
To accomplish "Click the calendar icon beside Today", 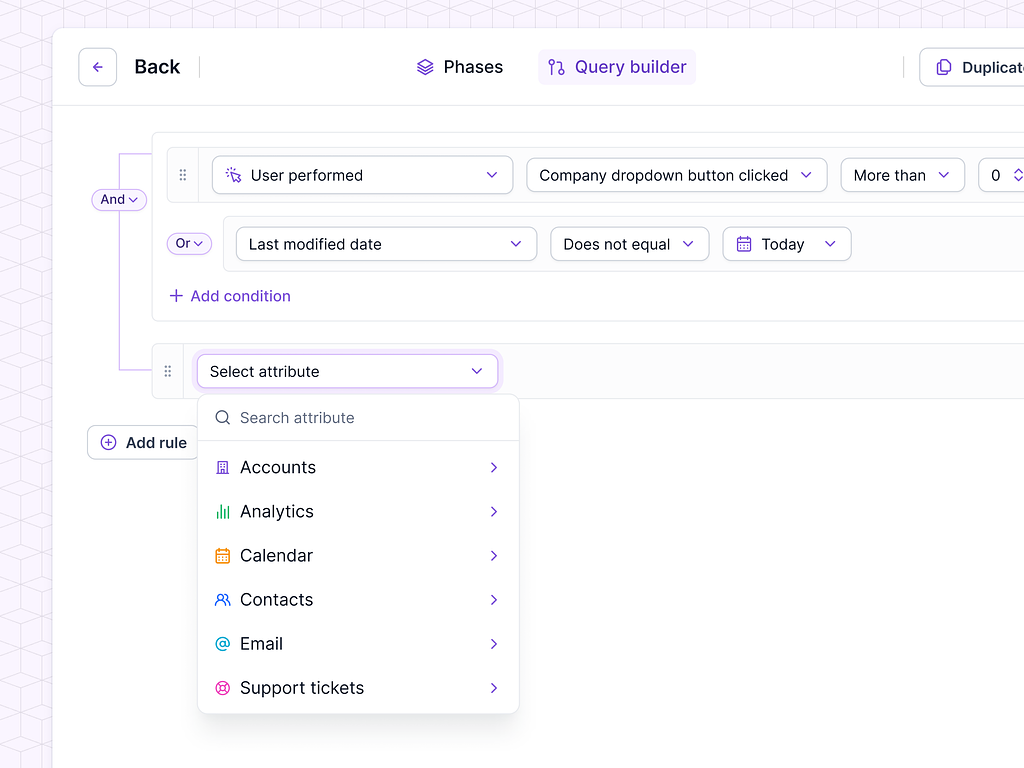I will click(x=744, y=244).
